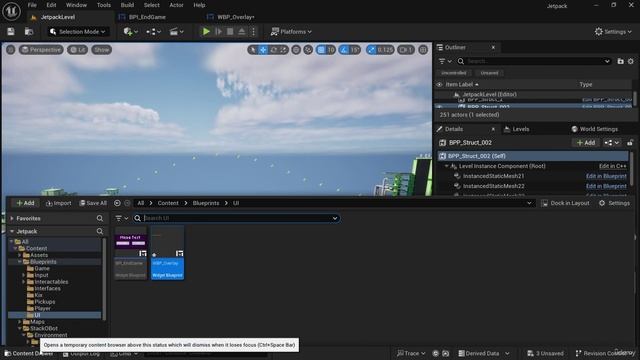Open grid snap value 10
The width and height of the screenshot is (640, 360).
point(331,50)
